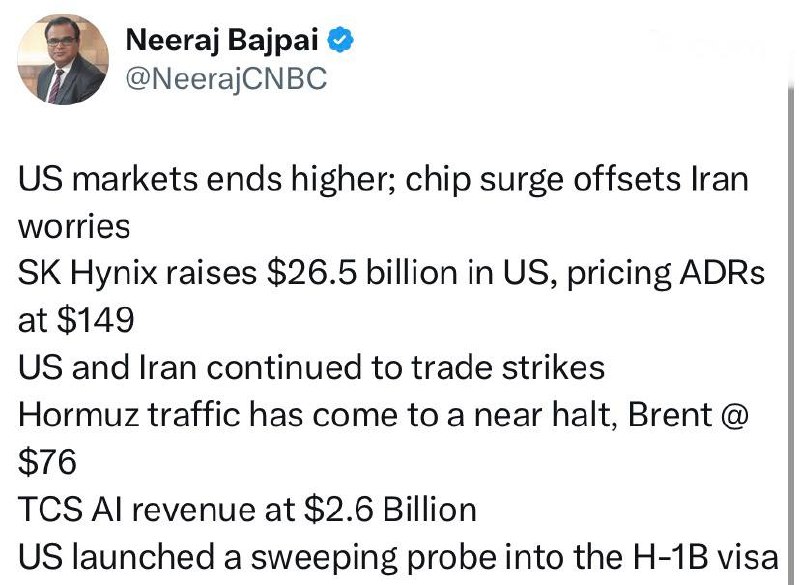Viewport: 800px width, 585px height.
Task: Click the 'pricing ADRs' text
Action: [666, 273]
